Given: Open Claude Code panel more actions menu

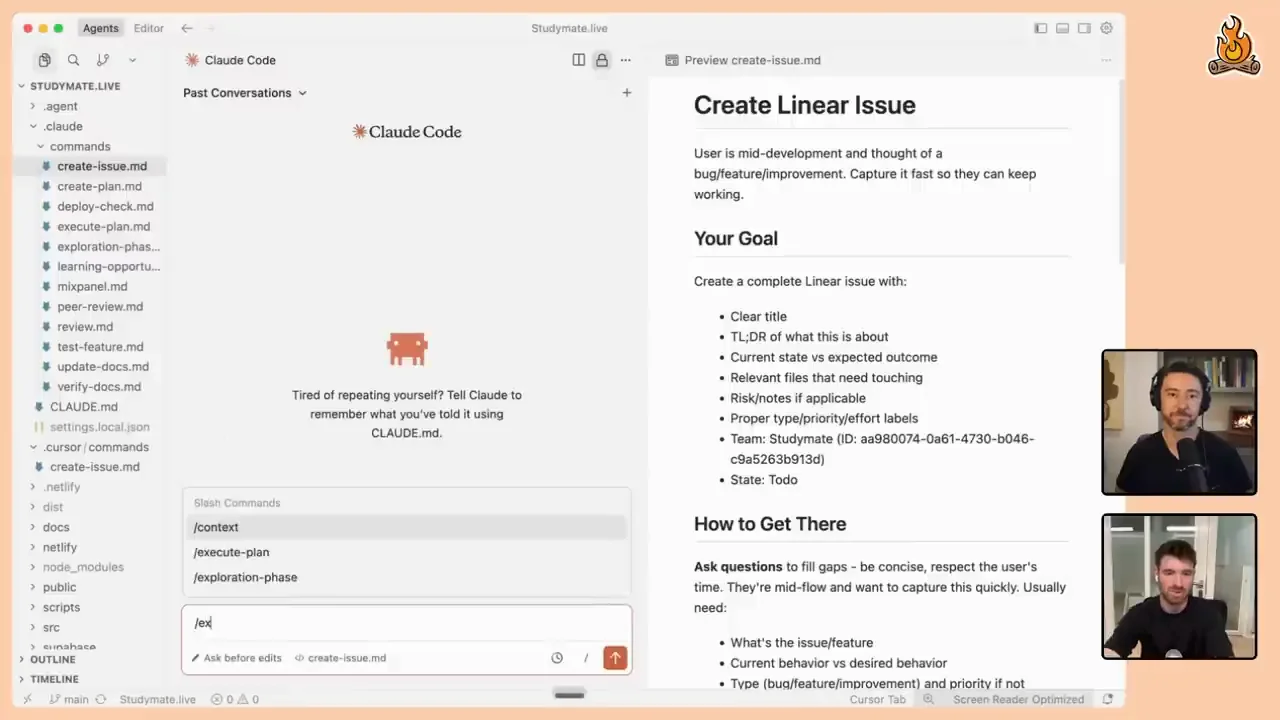Looking at the screenshot, I should click(625, 60).
